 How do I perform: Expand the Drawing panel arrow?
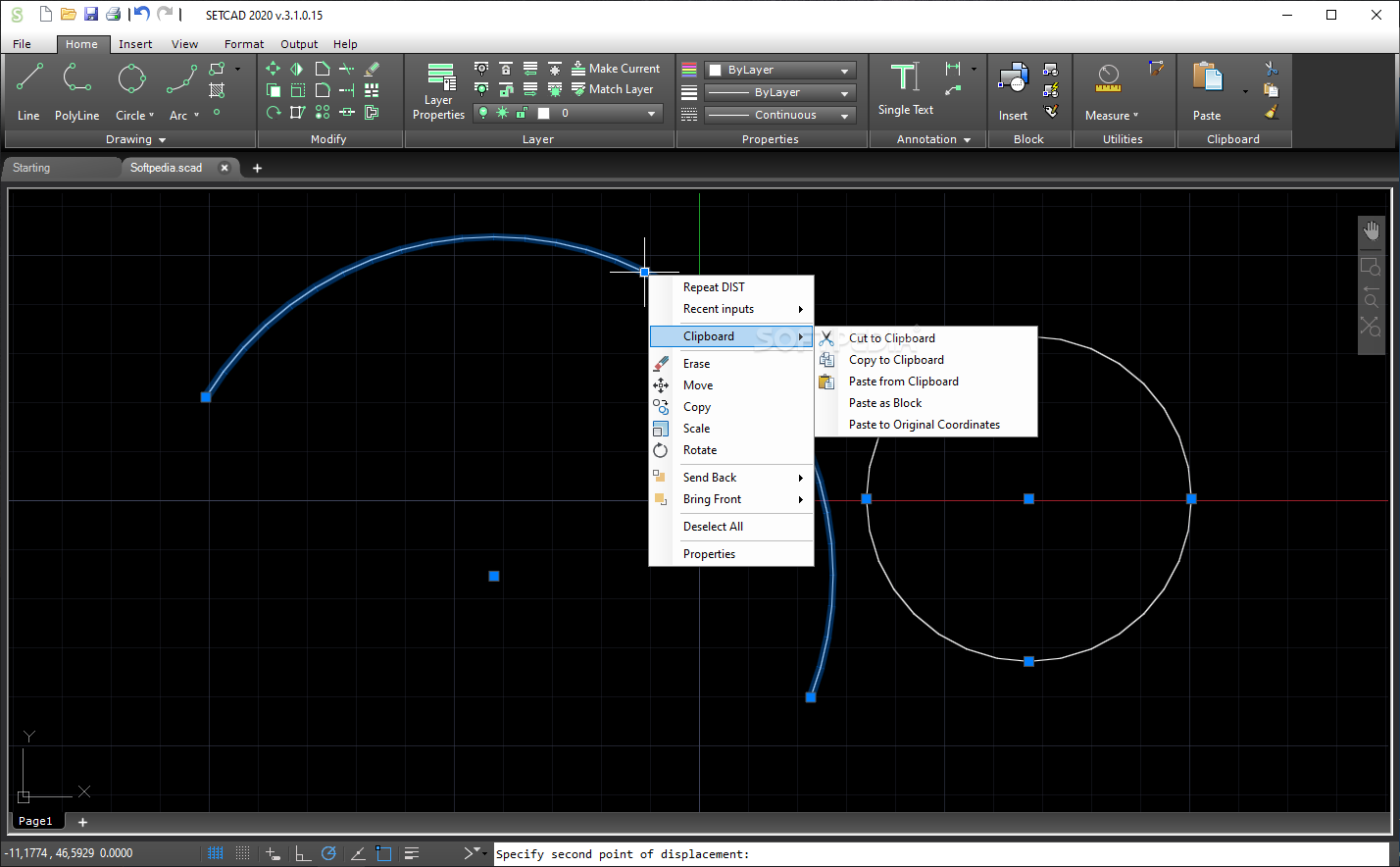163,139
